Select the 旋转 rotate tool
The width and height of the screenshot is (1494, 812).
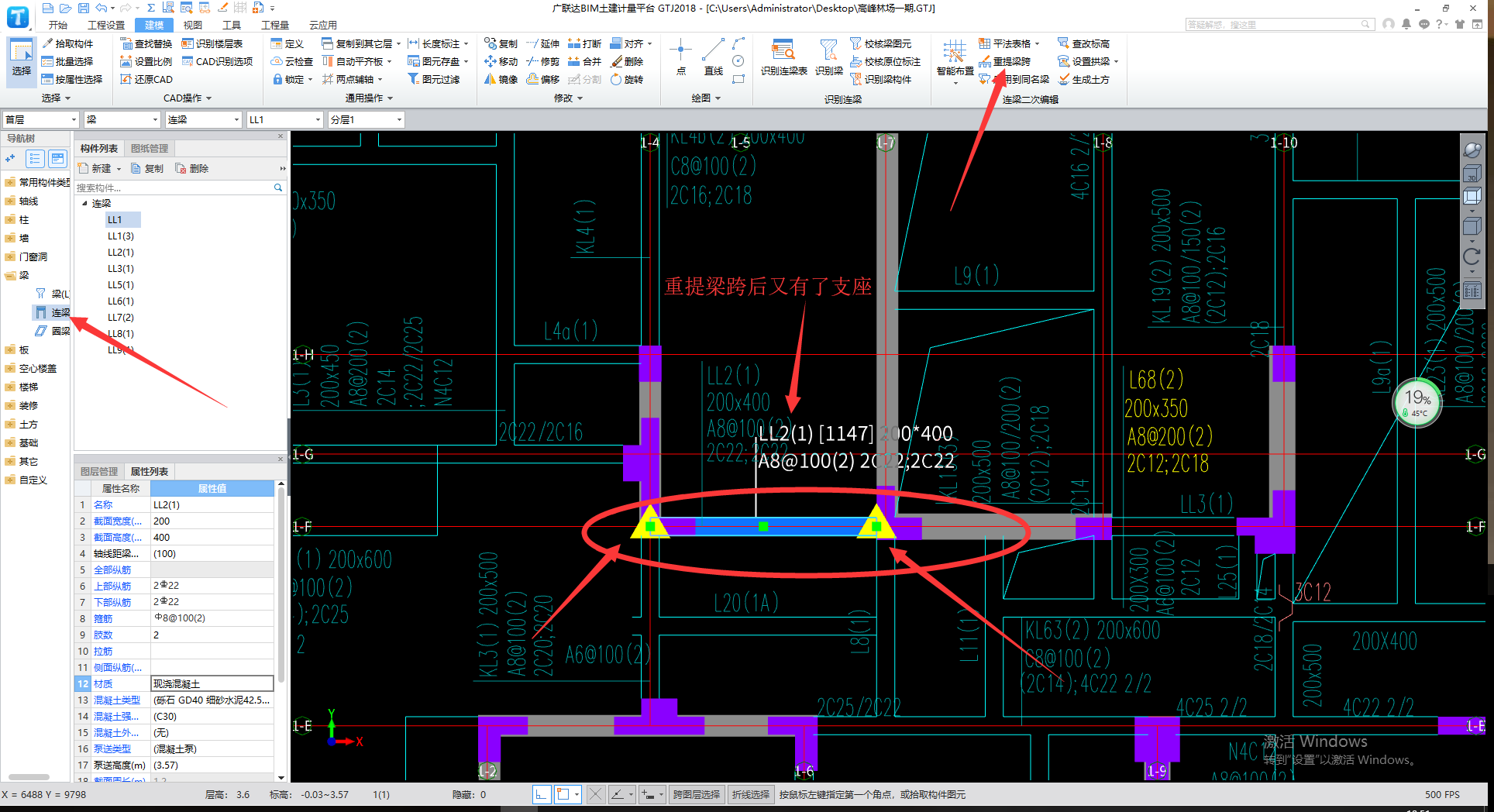tap(626, 79)
